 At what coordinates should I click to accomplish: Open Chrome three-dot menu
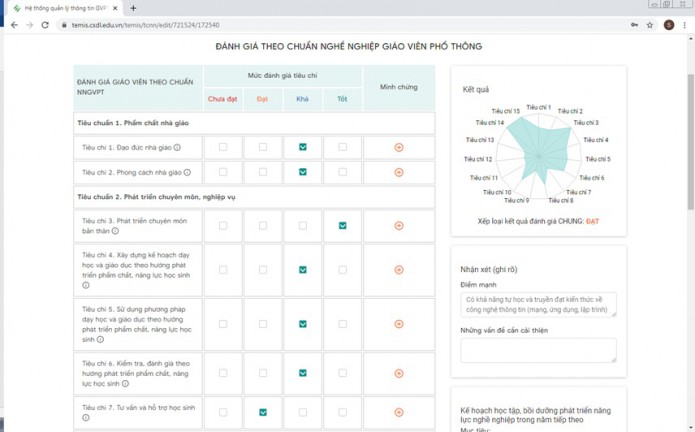click(x=685, y=25)
